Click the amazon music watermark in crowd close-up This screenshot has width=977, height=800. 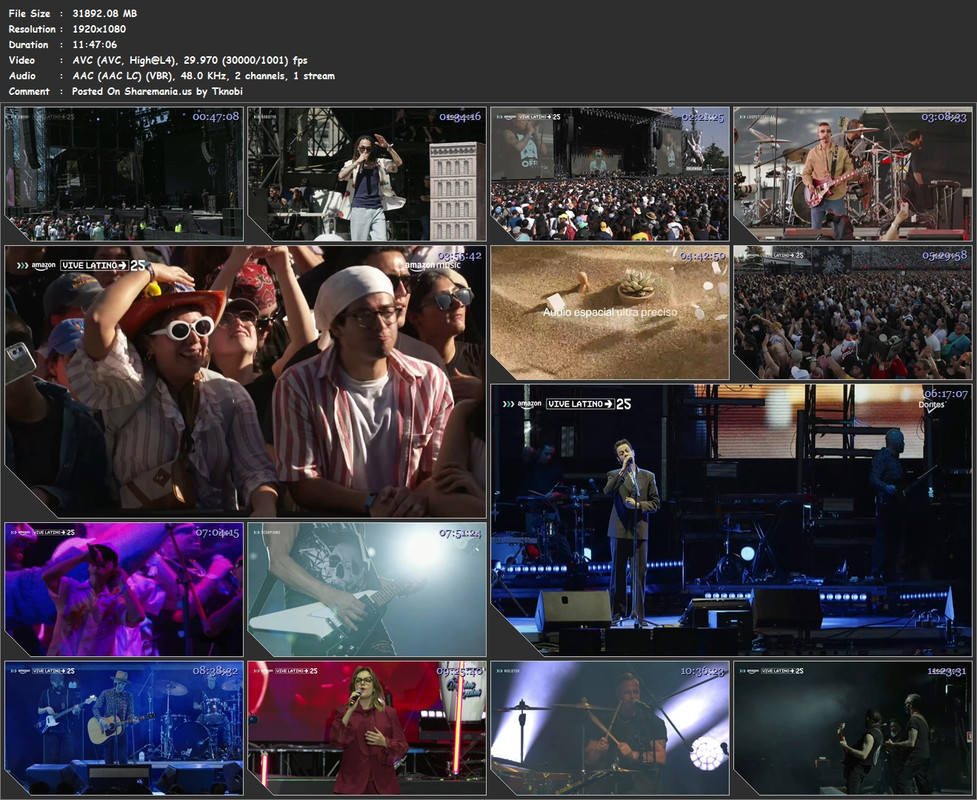tap(434, 265)
